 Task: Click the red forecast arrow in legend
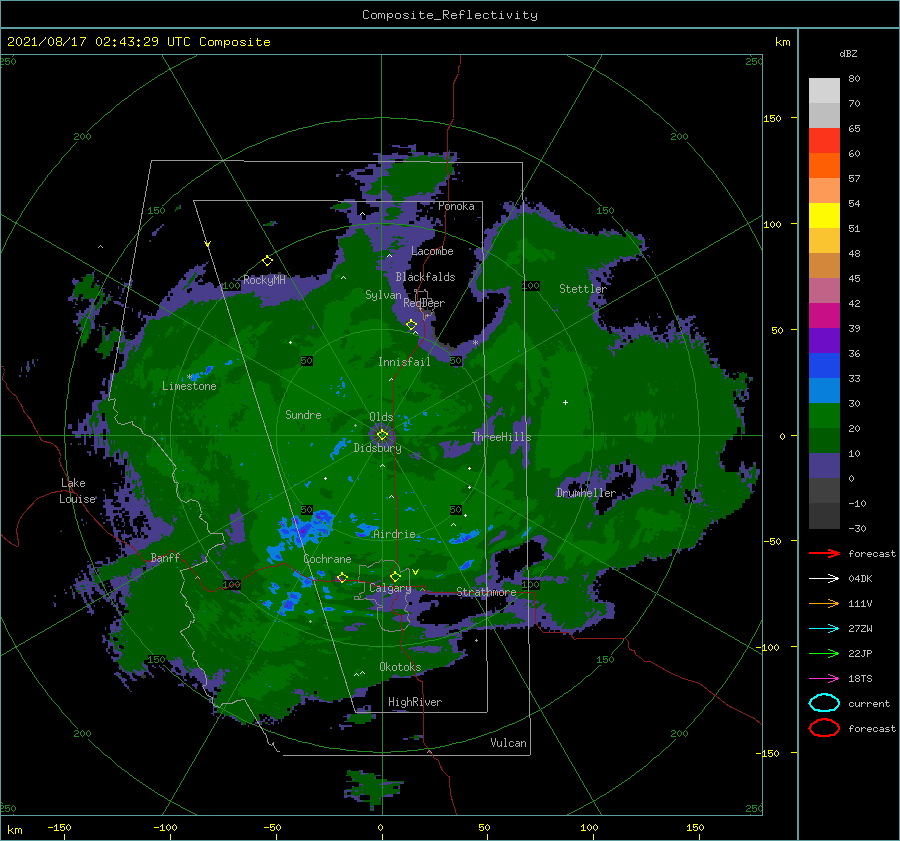[824, 553]
